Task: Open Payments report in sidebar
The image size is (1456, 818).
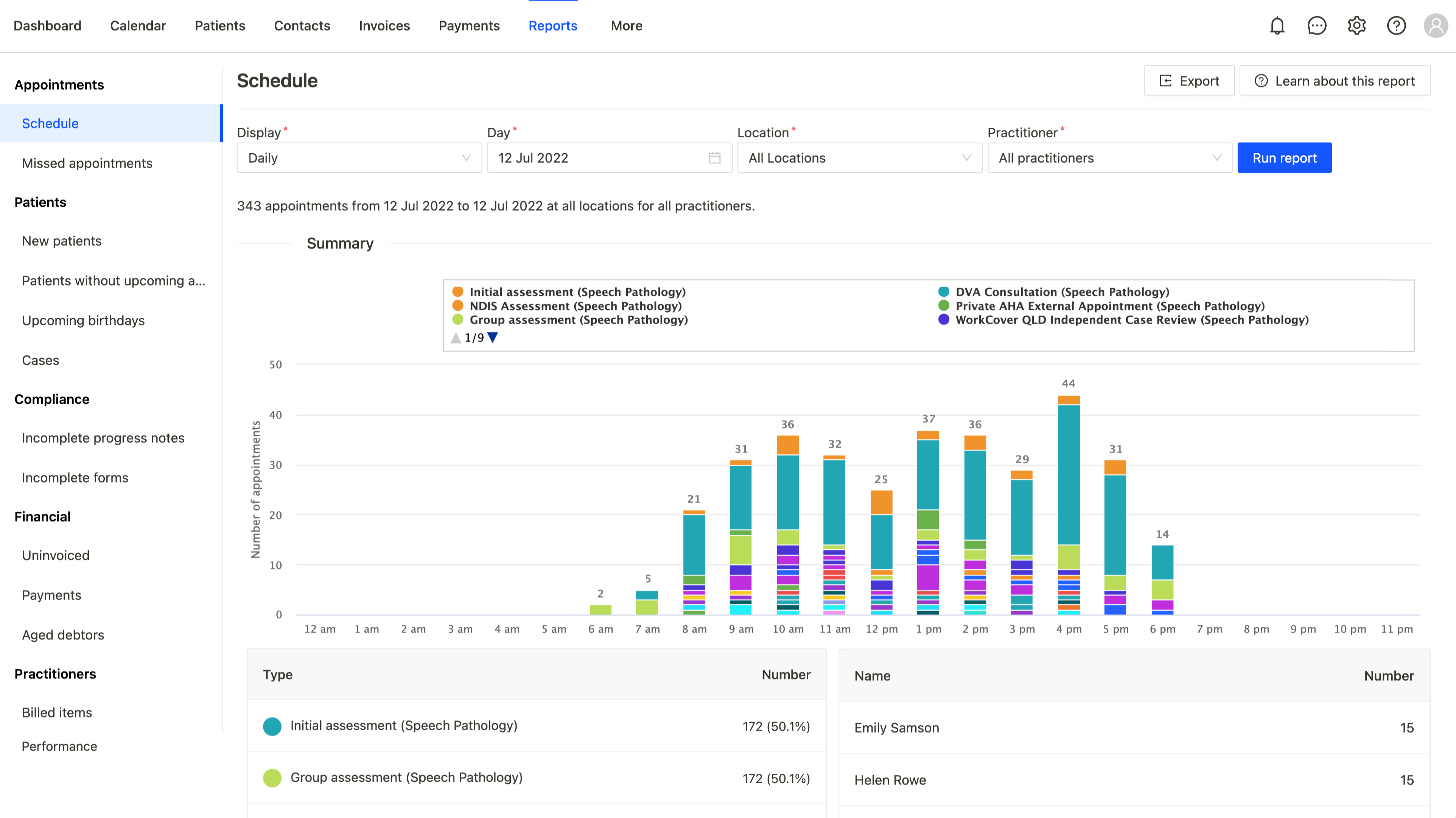Action: [51, 595]
